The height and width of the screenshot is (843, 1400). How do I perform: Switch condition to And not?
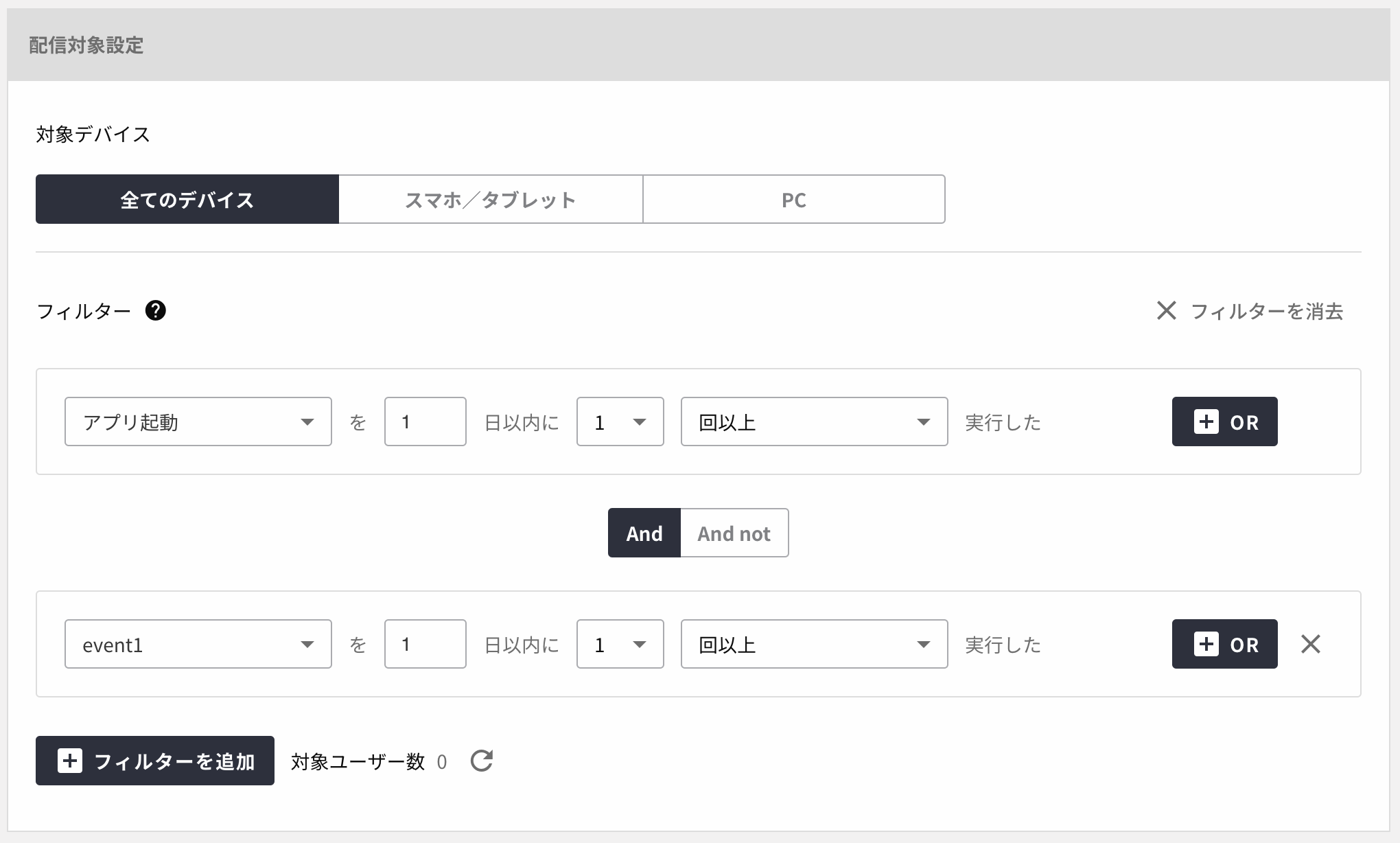734,533
